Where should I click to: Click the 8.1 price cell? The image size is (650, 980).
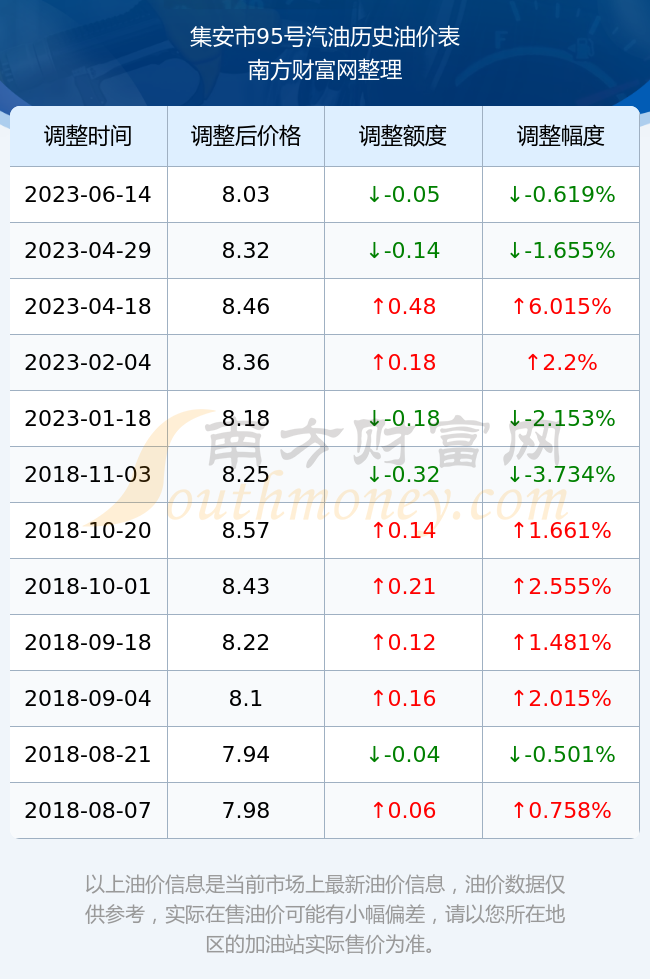[246, 698]
